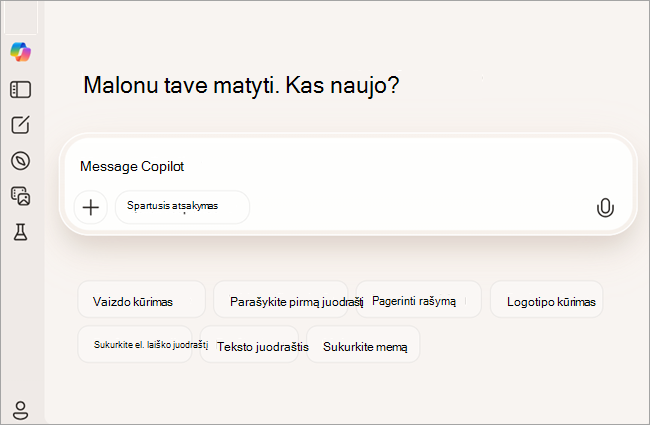Toggle the sidebar panel icon
Screen dimensions: 650x425
tap(20, 89)
